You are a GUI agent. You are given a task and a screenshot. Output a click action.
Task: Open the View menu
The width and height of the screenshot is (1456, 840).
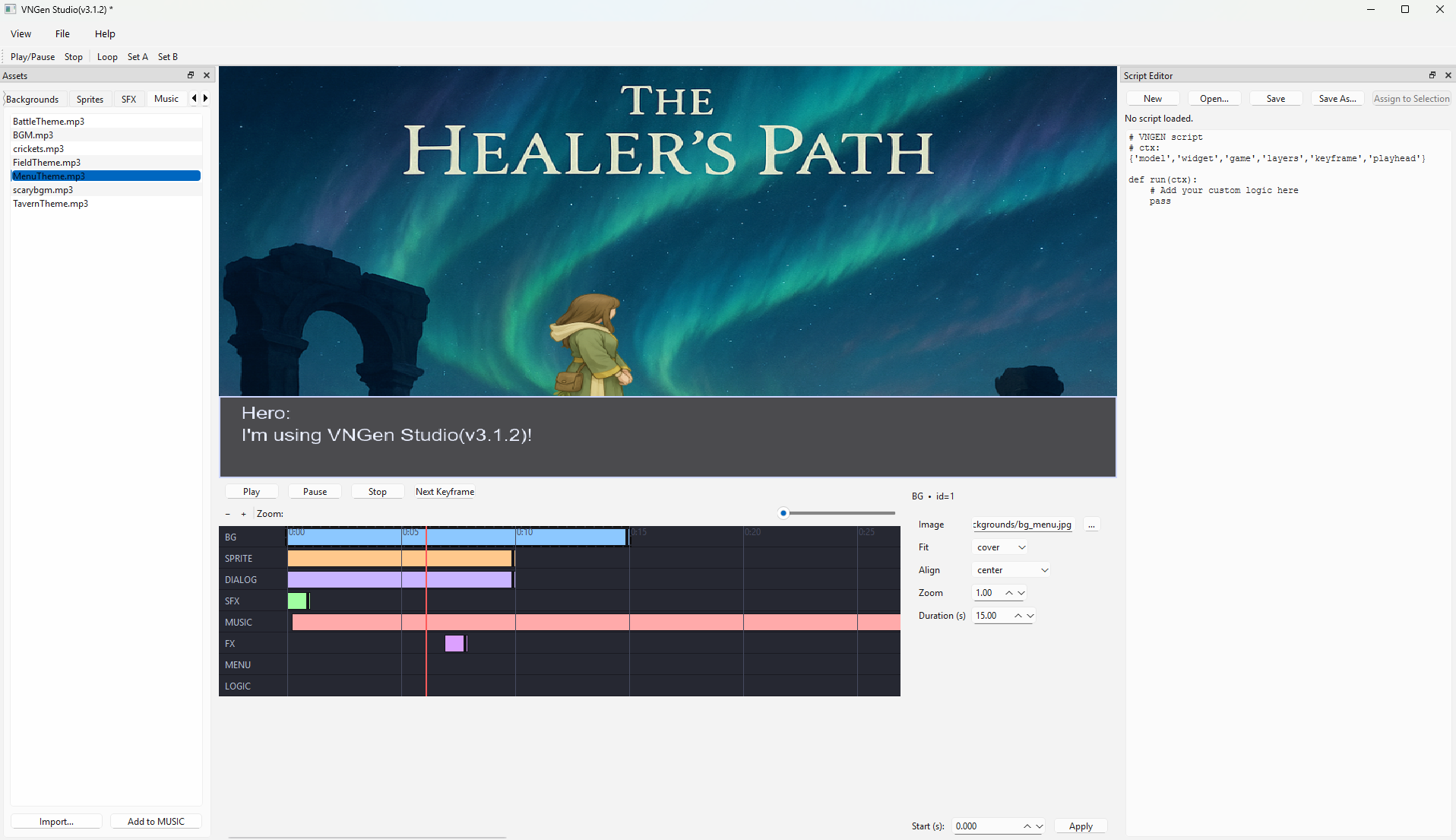point(21,33)
